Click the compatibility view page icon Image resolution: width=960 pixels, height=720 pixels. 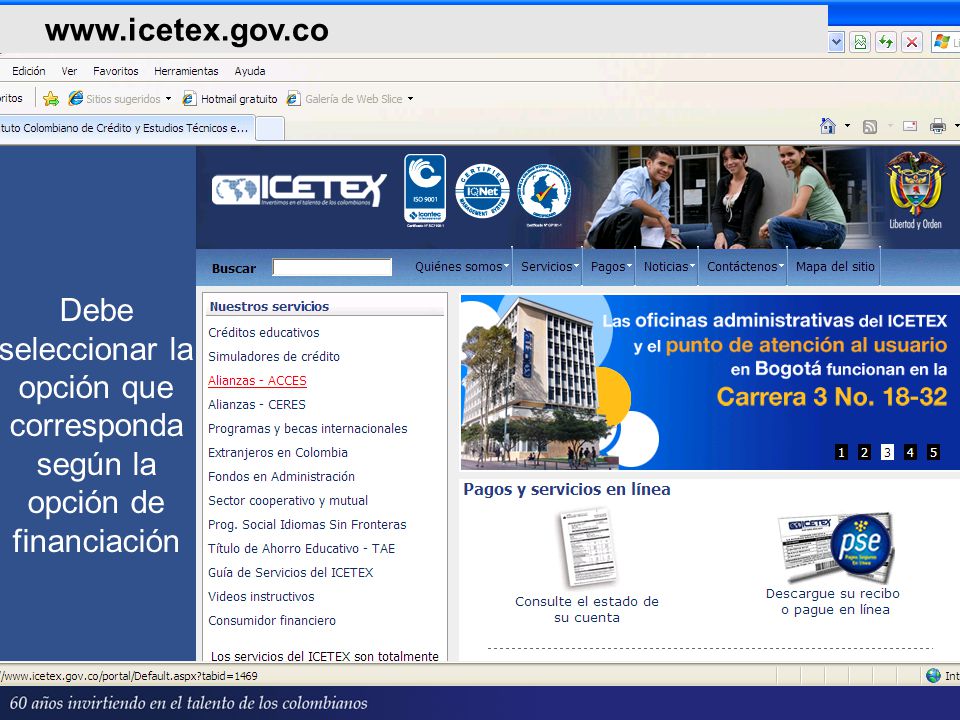860,42
